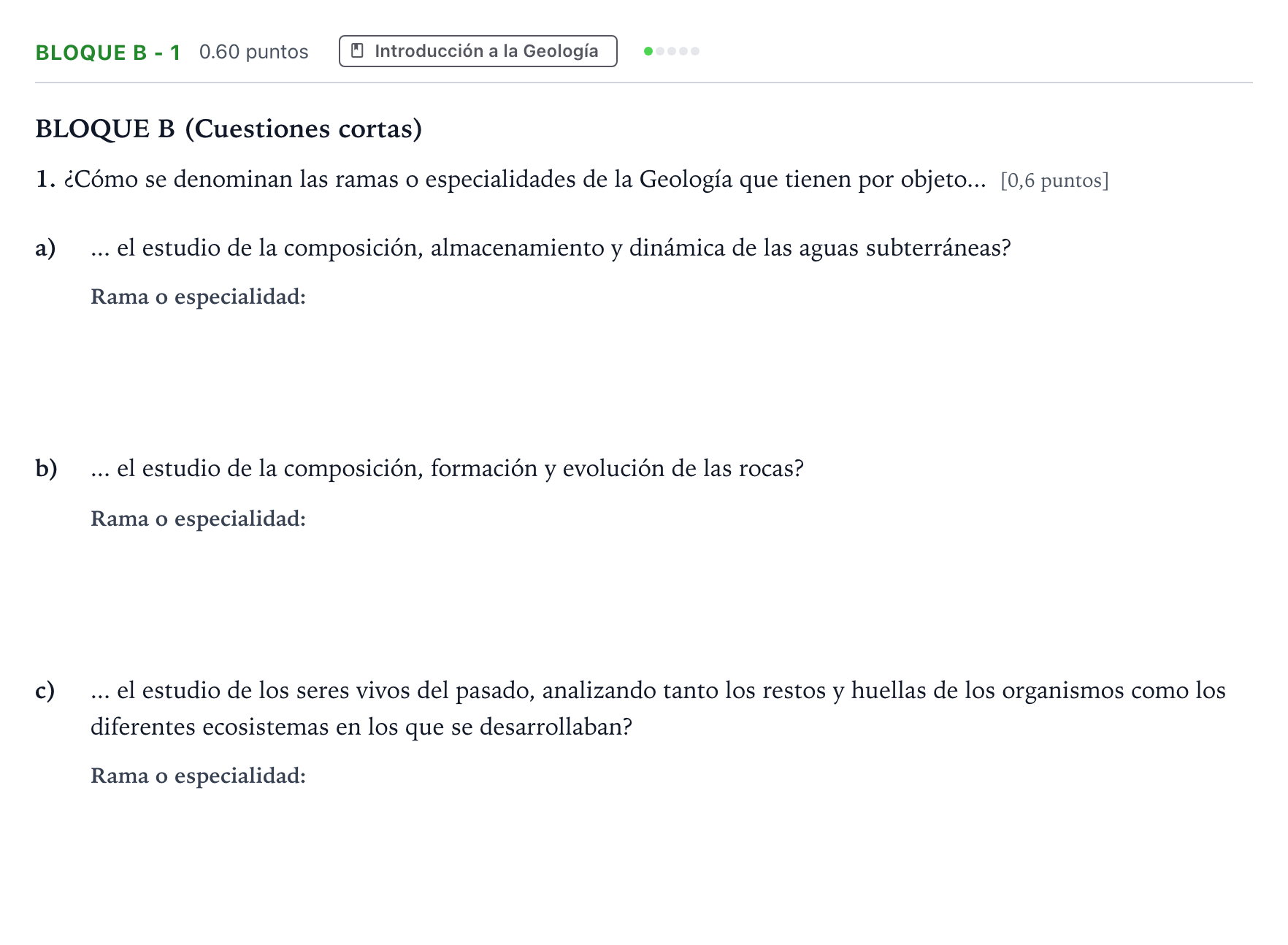Click the [0,6 puntos] marker
Viewport: 1288px width, 945px height.
point(1054,181)
